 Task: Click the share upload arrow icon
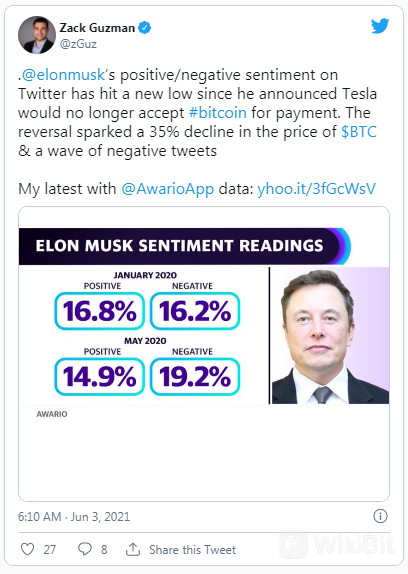pos(133,549)
